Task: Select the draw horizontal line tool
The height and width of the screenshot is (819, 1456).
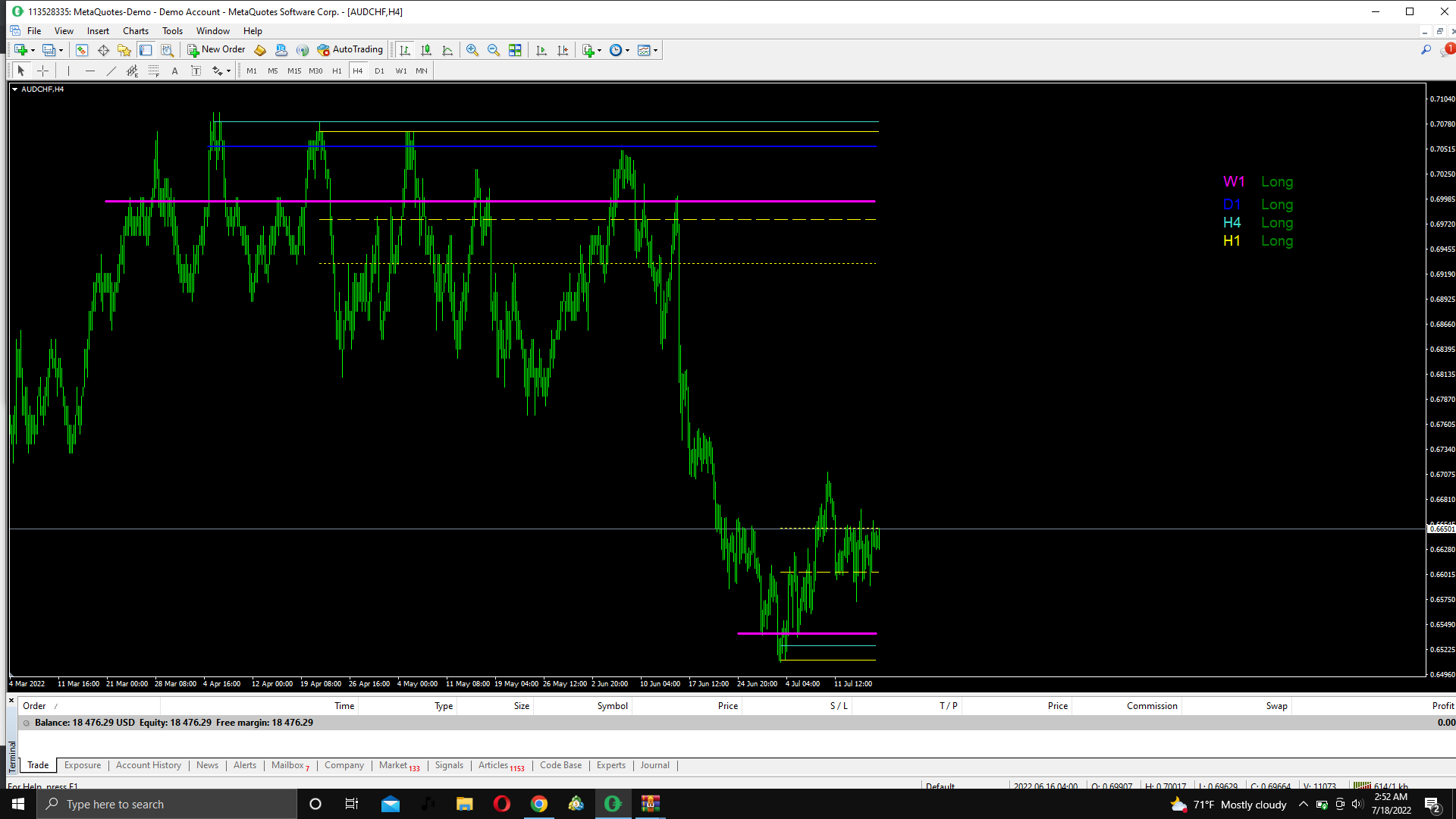Action: 90,71
